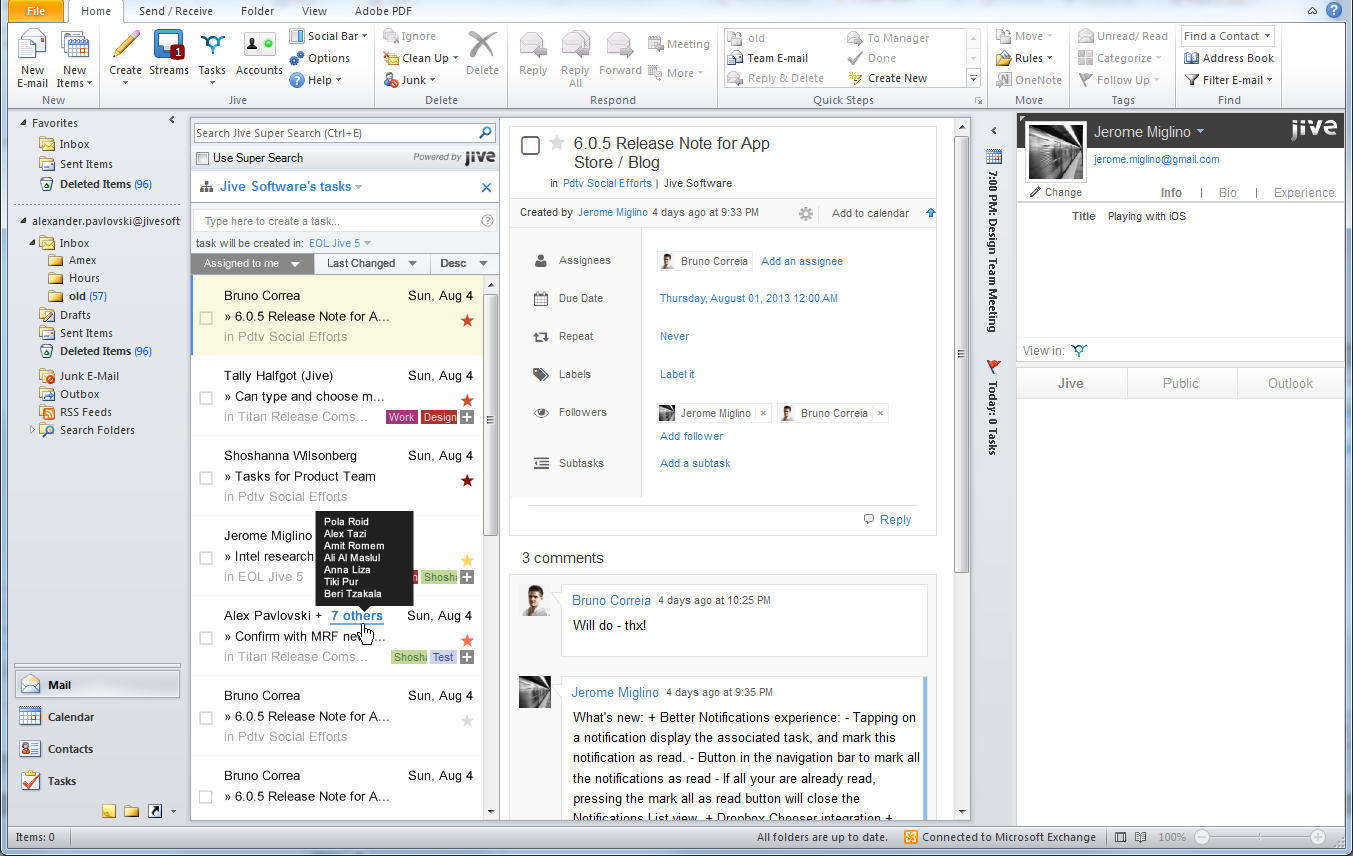
Task: Open the File tab
Action: (x=35, y=11)
